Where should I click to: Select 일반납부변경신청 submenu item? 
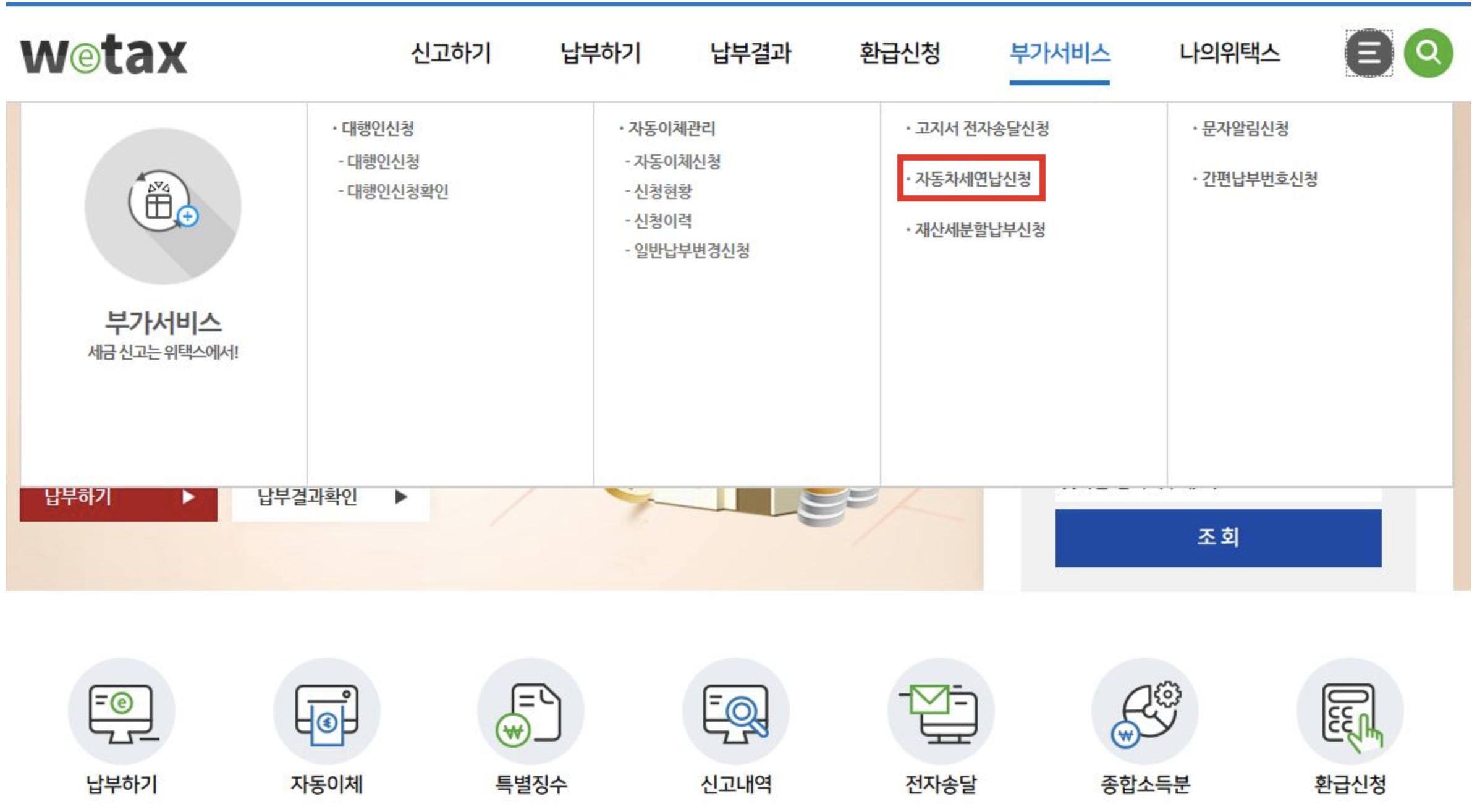tap(691, 251)
